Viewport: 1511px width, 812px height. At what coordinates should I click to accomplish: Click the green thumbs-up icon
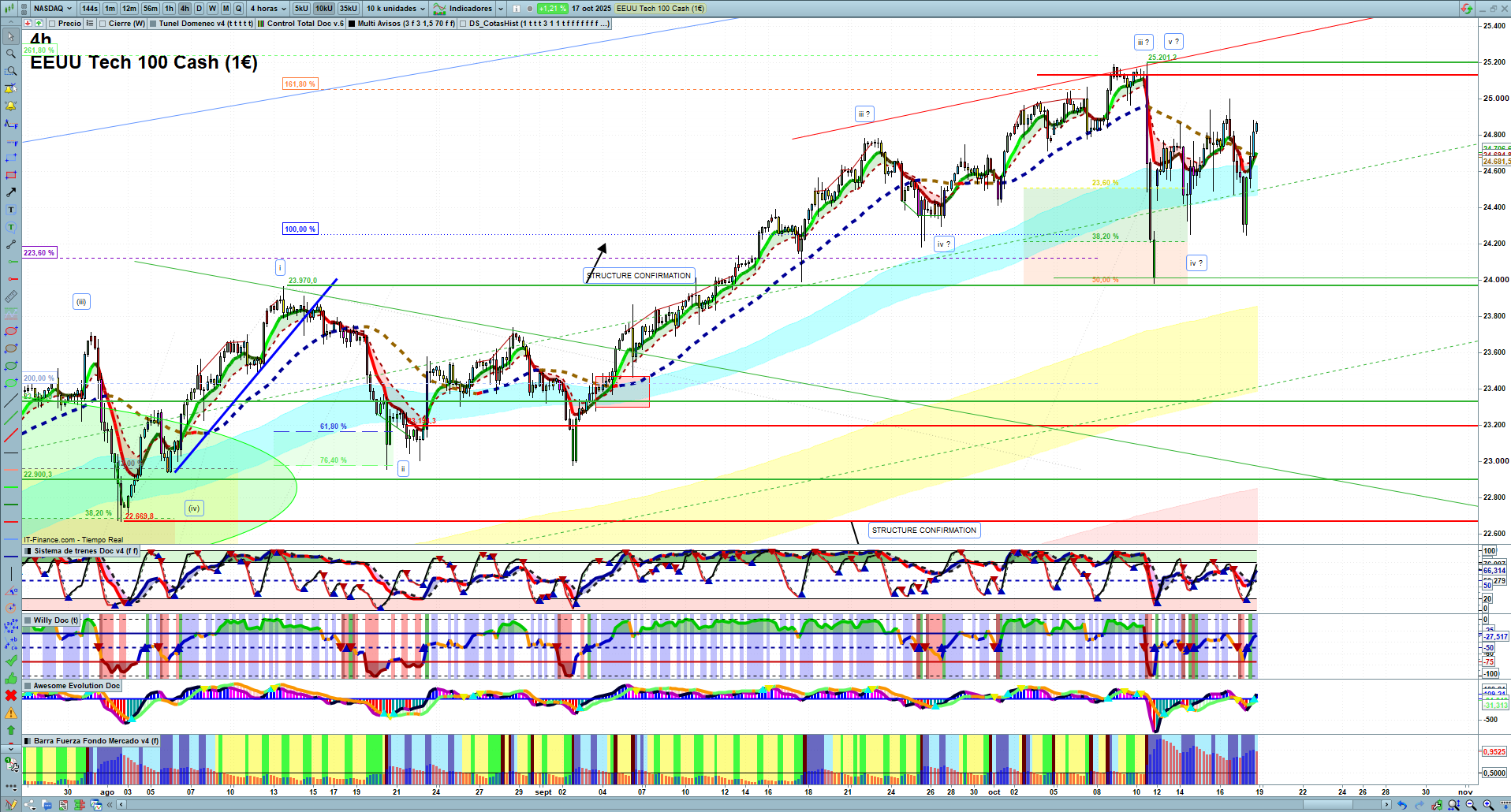coord(10,678)
